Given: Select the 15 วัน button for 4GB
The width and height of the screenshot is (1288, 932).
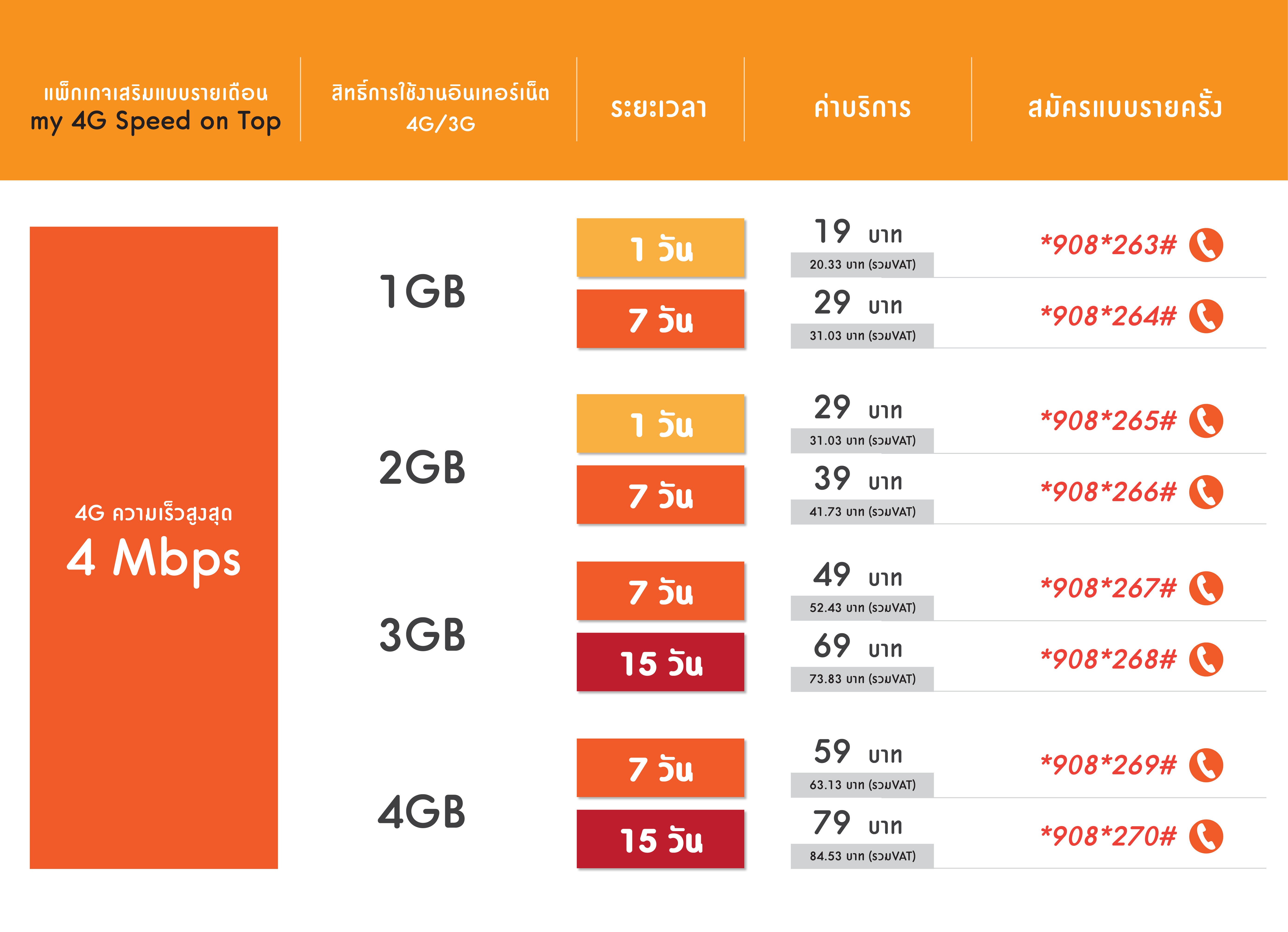Looking at the screenshot, I should pos(661,839).
